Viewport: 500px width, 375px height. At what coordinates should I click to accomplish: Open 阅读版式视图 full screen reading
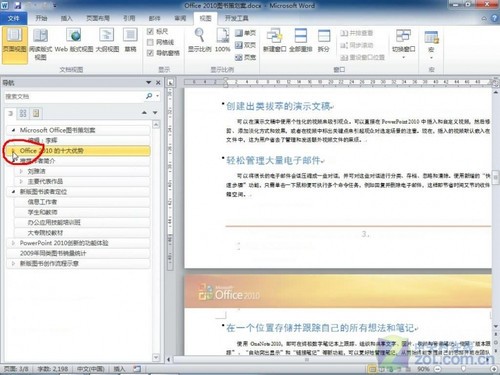point(40,45)
